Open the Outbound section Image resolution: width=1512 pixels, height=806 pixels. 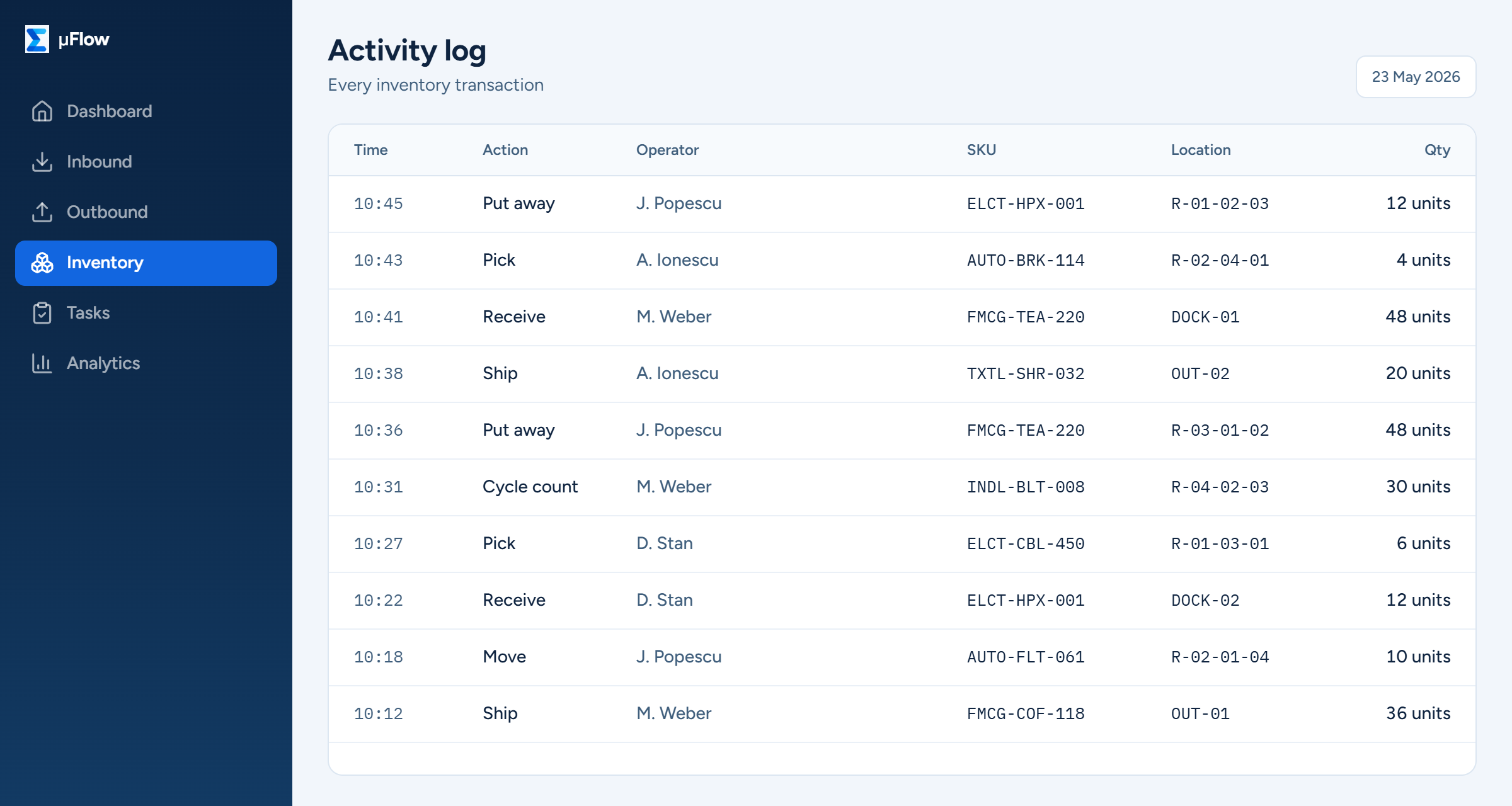click(x=146, y=212)
